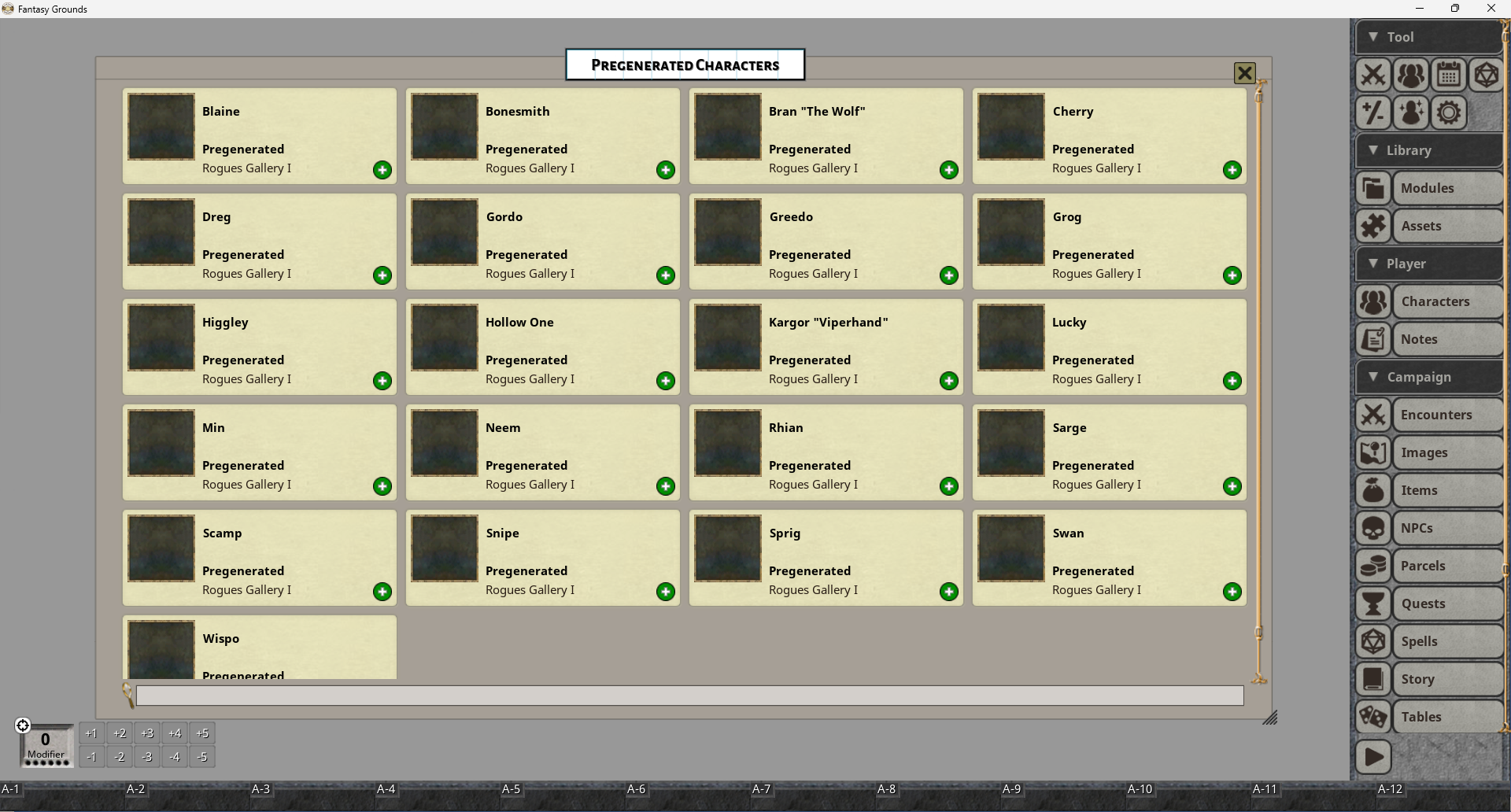Collapse the Library section header

(x=1429, y=150)
